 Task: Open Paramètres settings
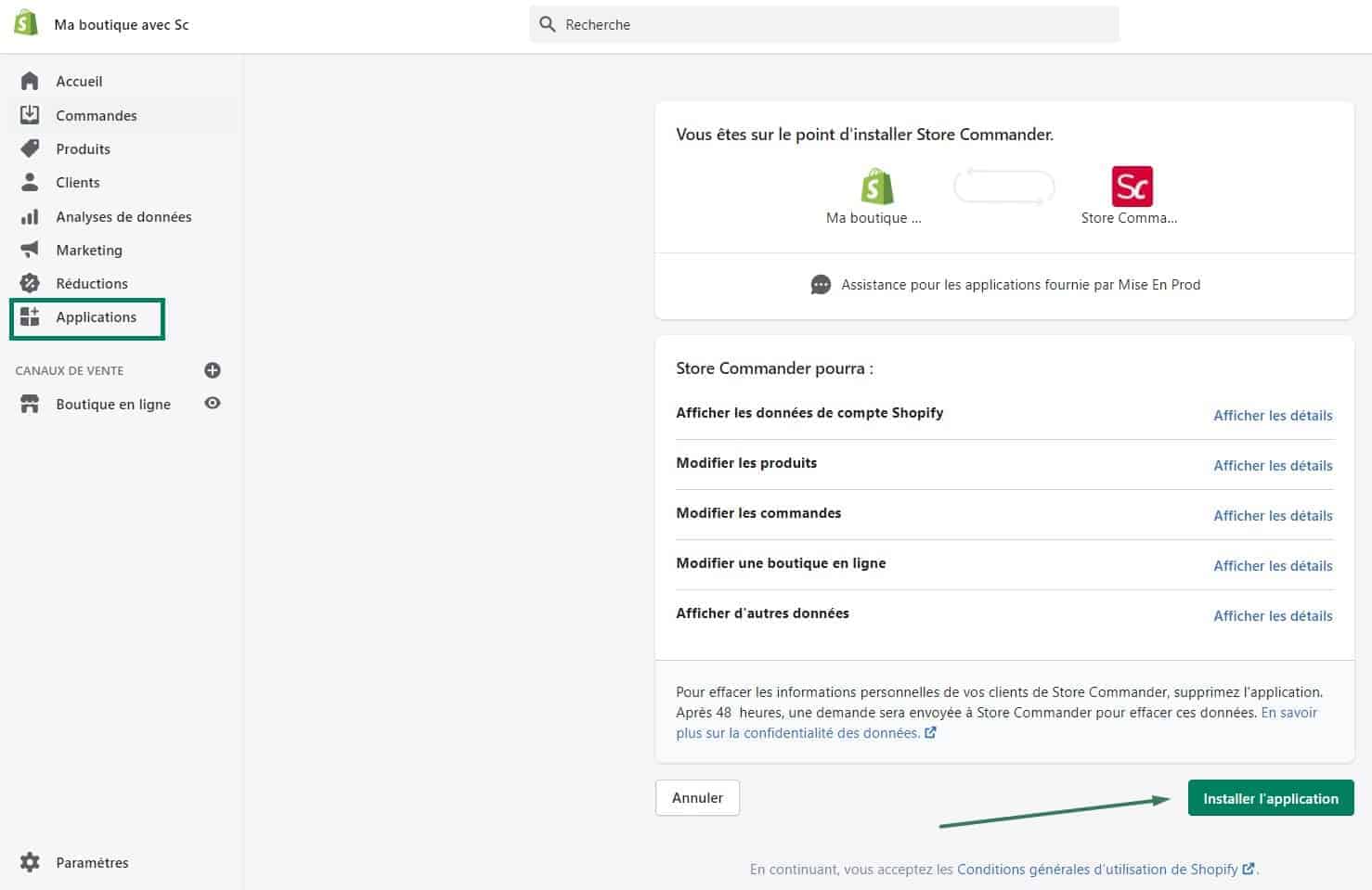[92, 862]
